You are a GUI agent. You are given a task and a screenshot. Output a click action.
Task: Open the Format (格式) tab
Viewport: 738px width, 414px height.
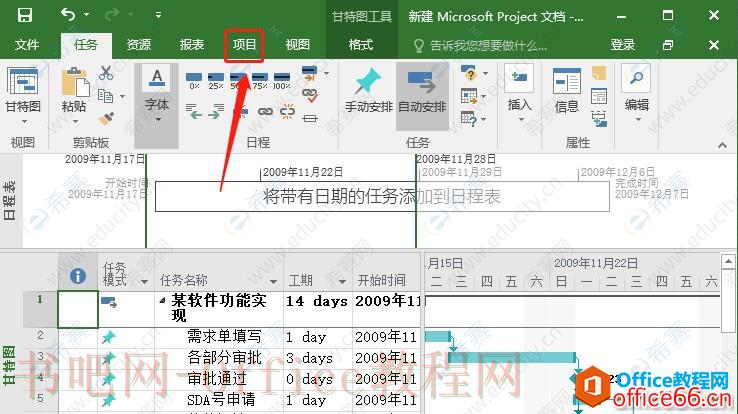point(361,45)
